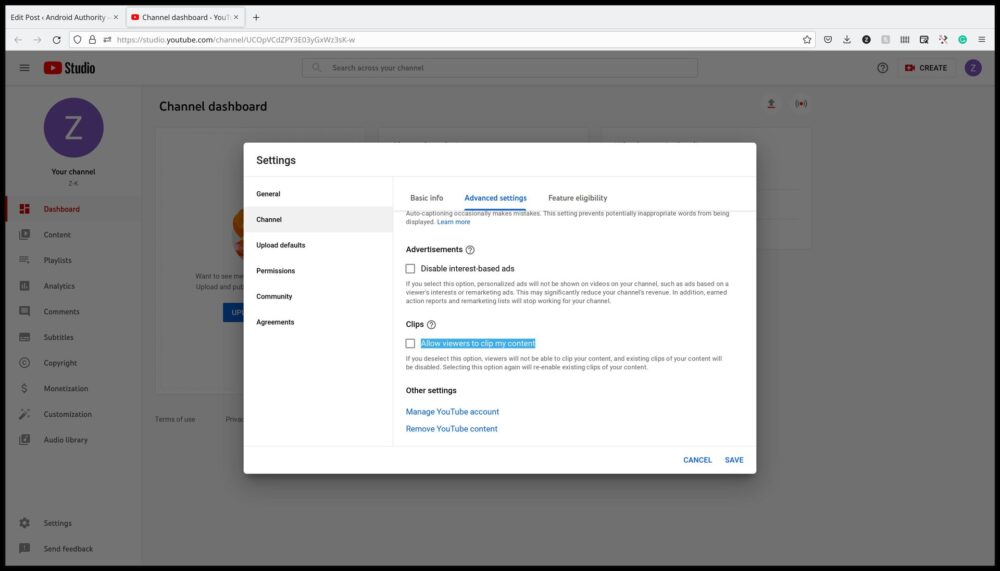Click the Advertisements help question mark icon
The width and height of the screenshot is (1000, 571).
[x=470, y=250]
